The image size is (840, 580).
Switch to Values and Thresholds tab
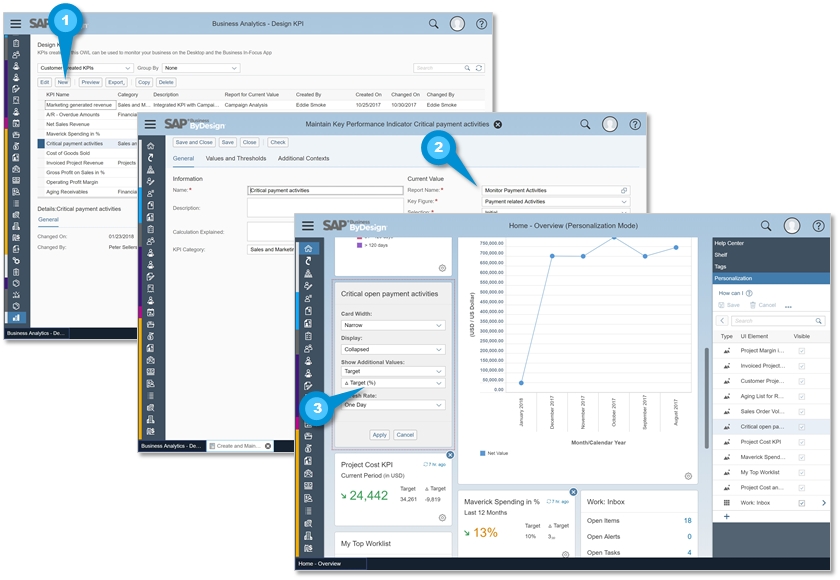(236, 159)
